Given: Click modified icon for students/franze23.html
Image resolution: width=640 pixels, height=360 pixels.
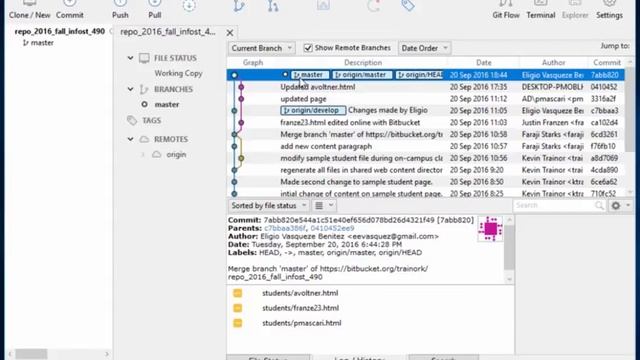Looking at the screenshot, I should pyautogui.click(x=238, y=308).
